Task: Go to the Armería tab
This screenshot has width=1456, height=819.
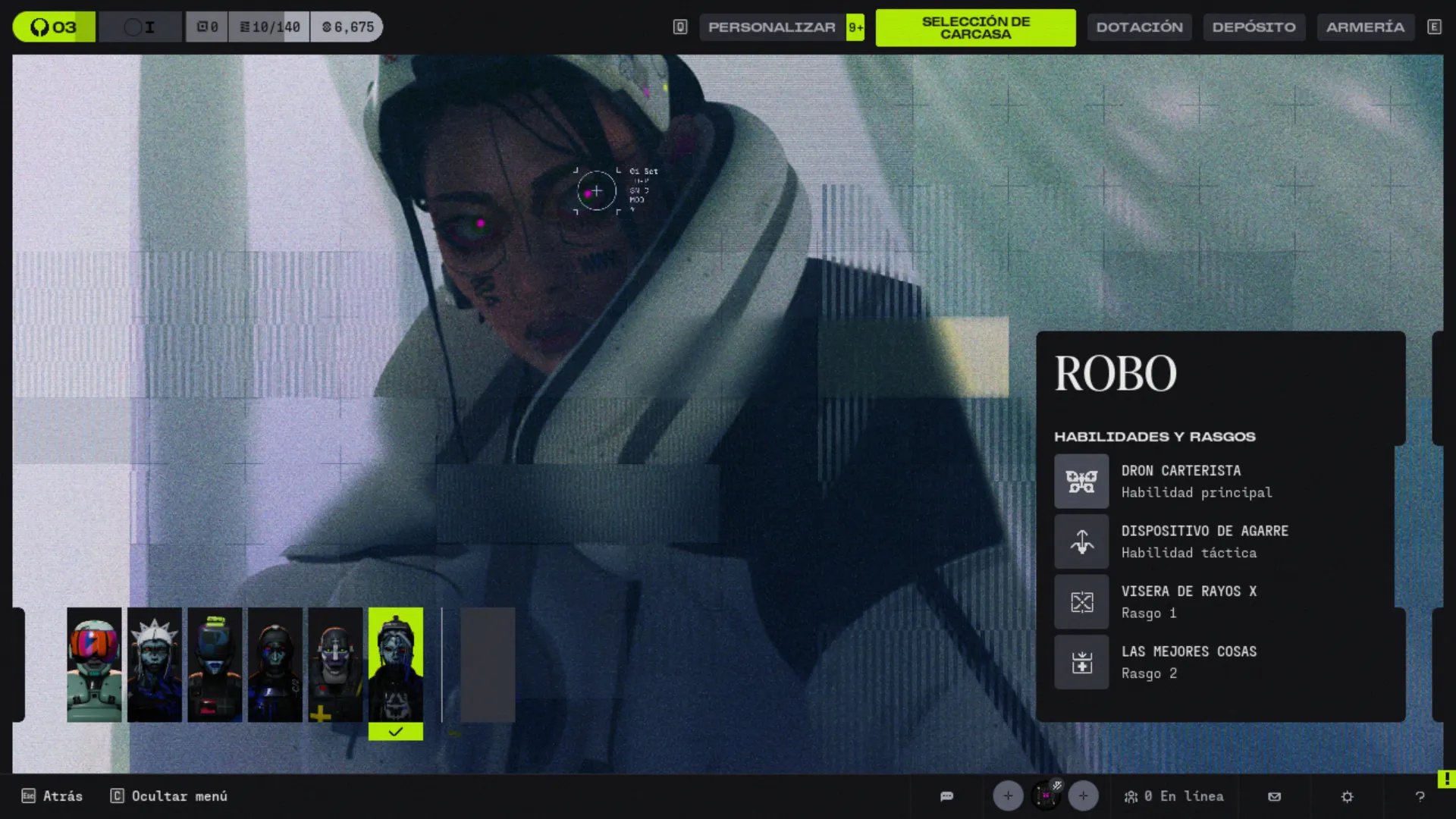Action: 1365,27
